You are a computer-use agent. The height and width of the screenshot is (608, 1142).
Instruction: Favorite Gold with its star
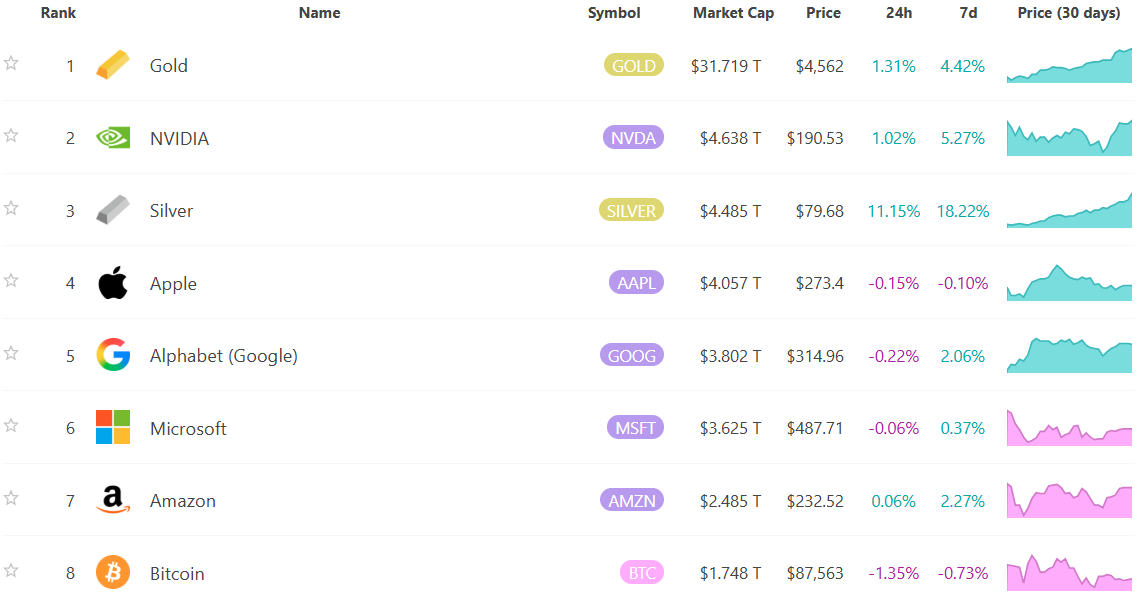[11, 63]
